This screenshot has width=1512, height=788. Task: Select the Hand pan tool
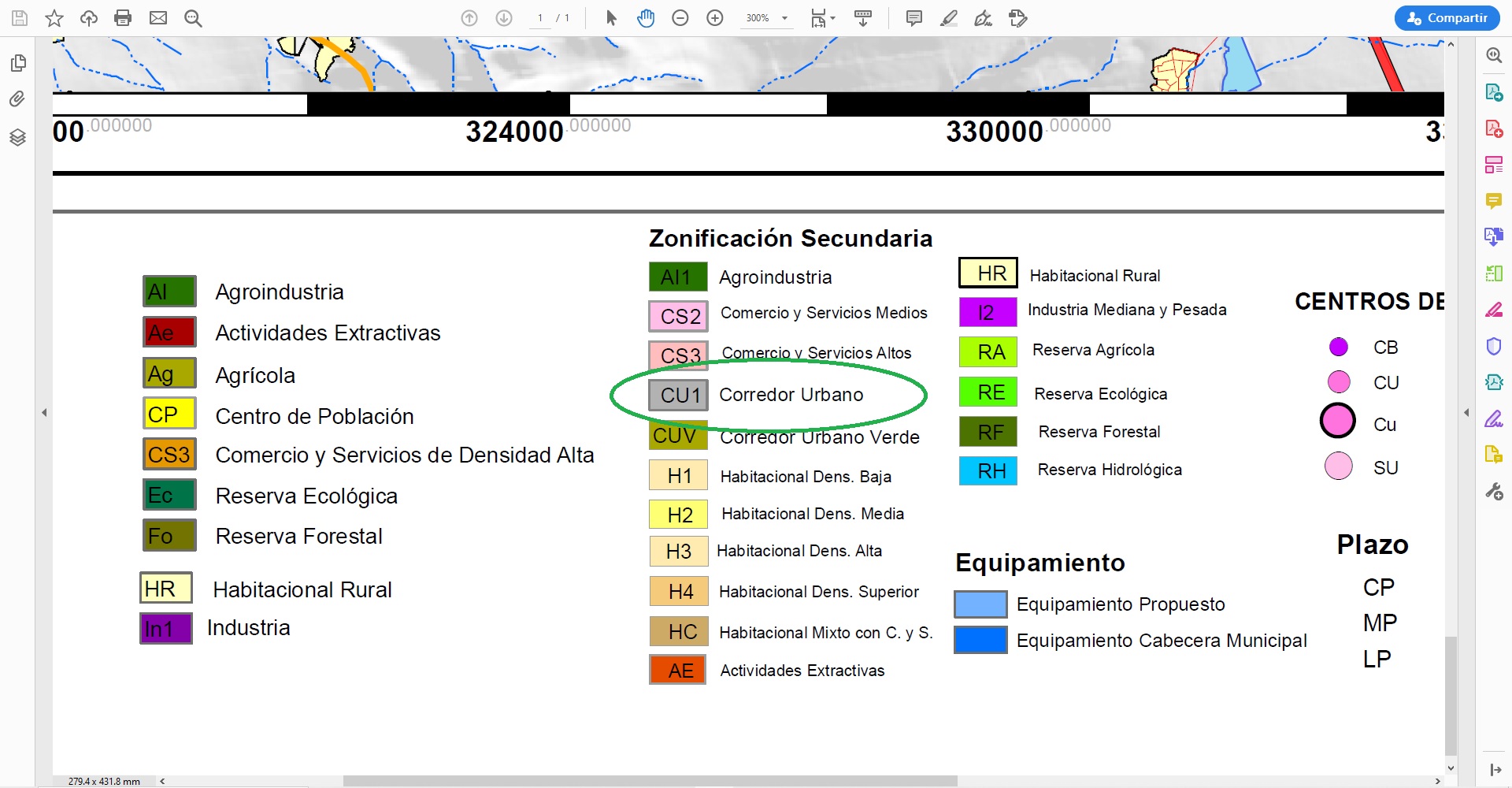(646, 18)
